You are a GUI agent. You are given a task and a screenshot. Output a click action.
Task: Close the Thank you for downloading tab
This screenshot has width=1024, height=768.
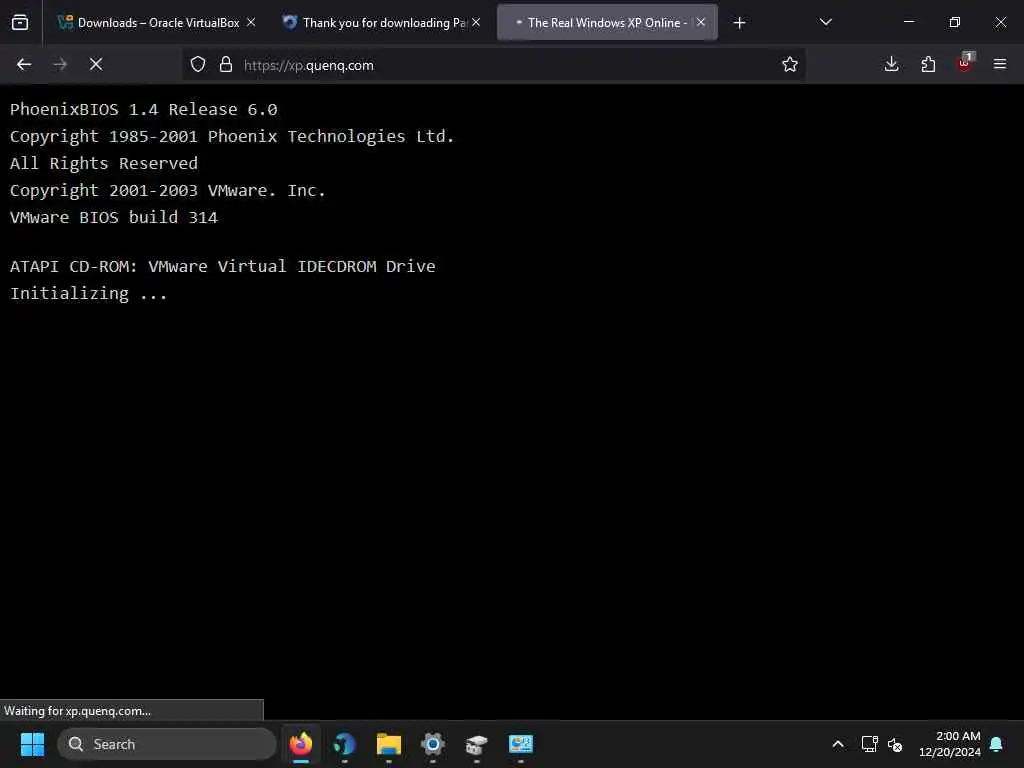coord(476,22)
